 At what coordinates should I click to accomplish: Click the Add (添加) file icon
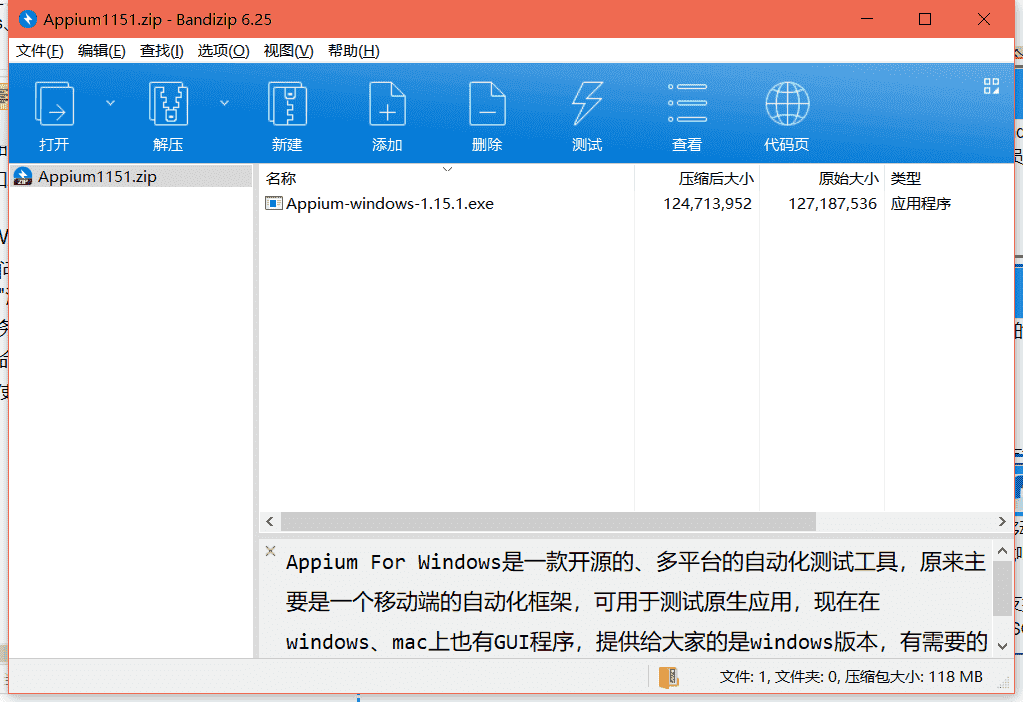click(x=387, y=104)
